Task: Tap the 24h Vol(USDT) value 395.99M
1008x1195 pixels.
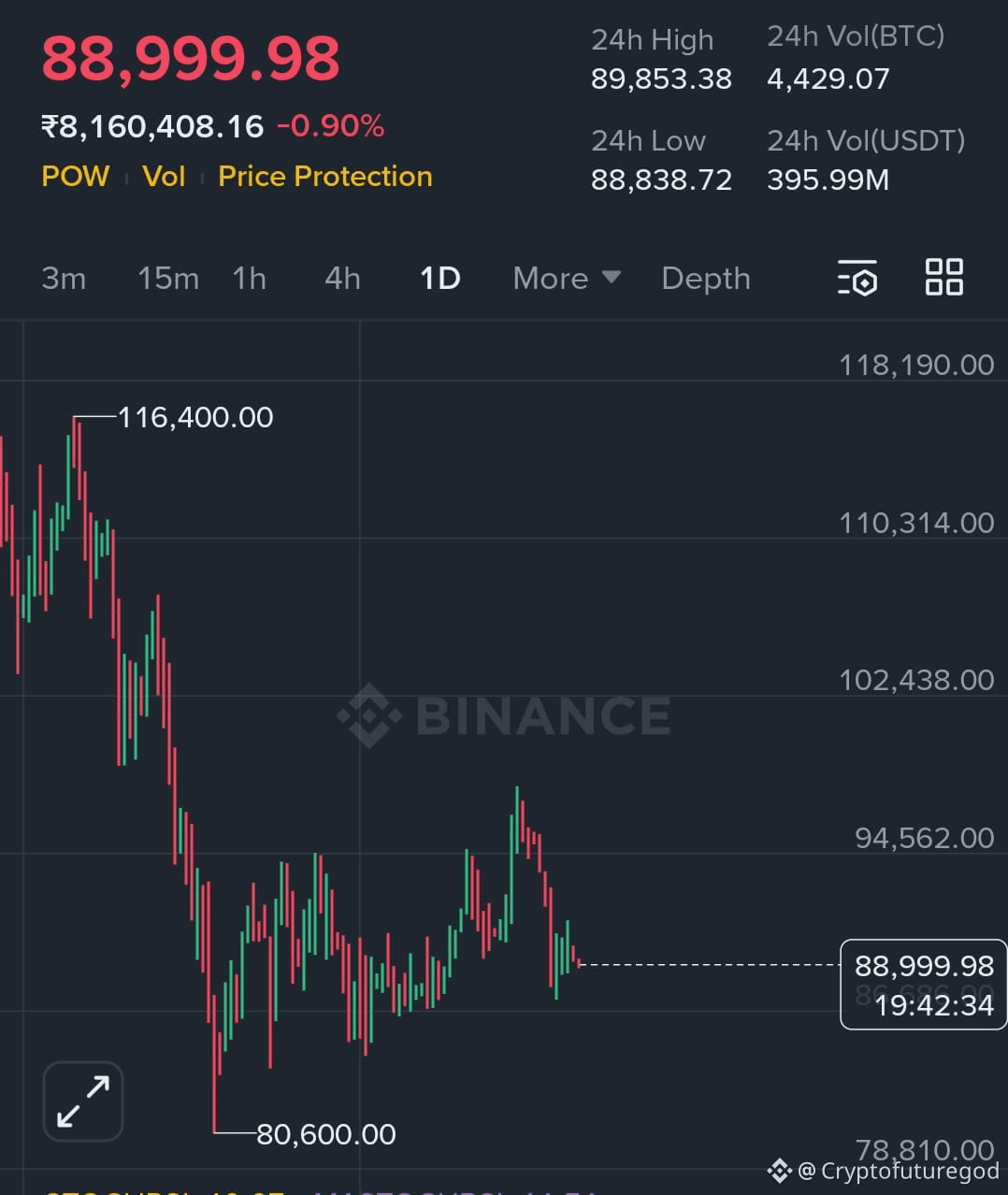Action: pos(828,180)
